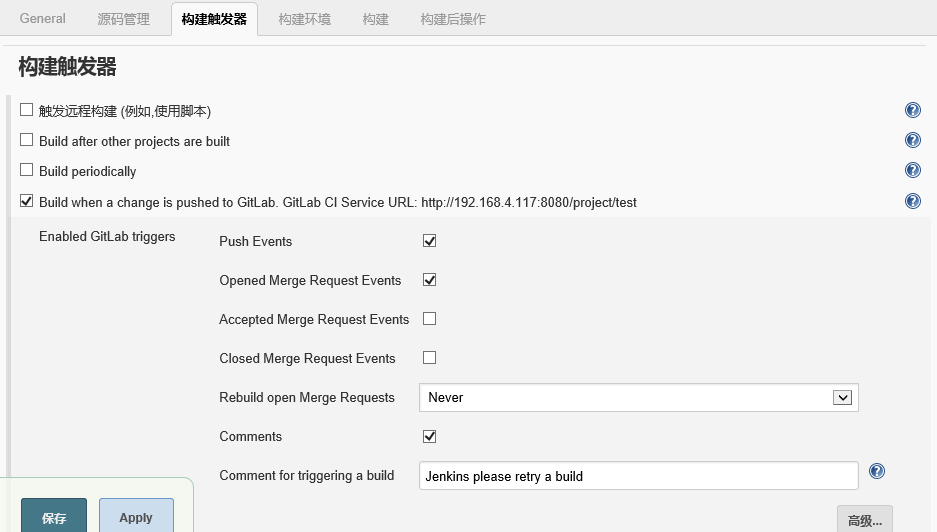Check Closed Merge Request Events
The image size is (937, 532).
pyautogui.click(x=430, y=358)
